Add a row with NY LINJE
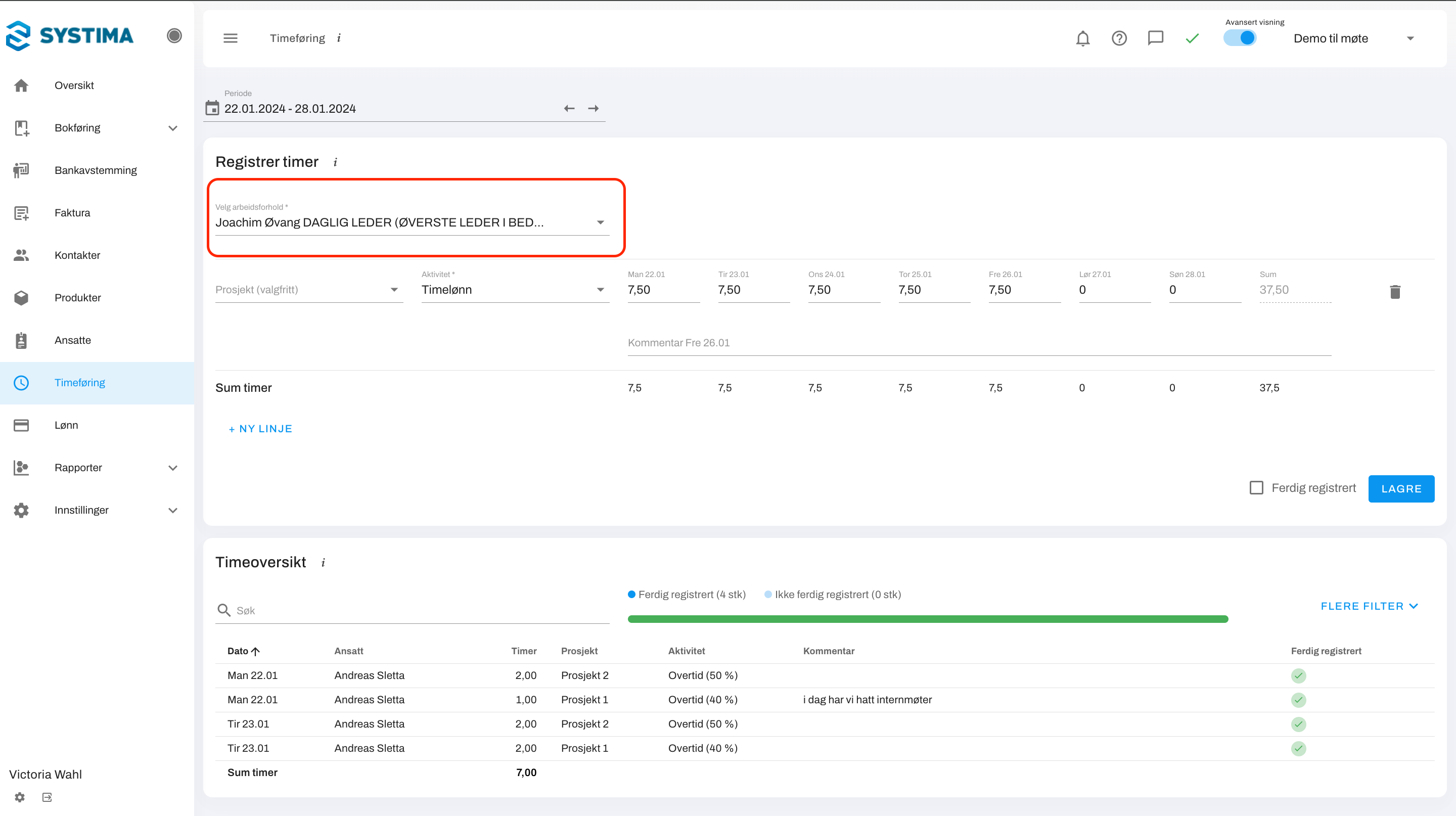The height and width of the screenshot is (816, 1456). [260, 429]
